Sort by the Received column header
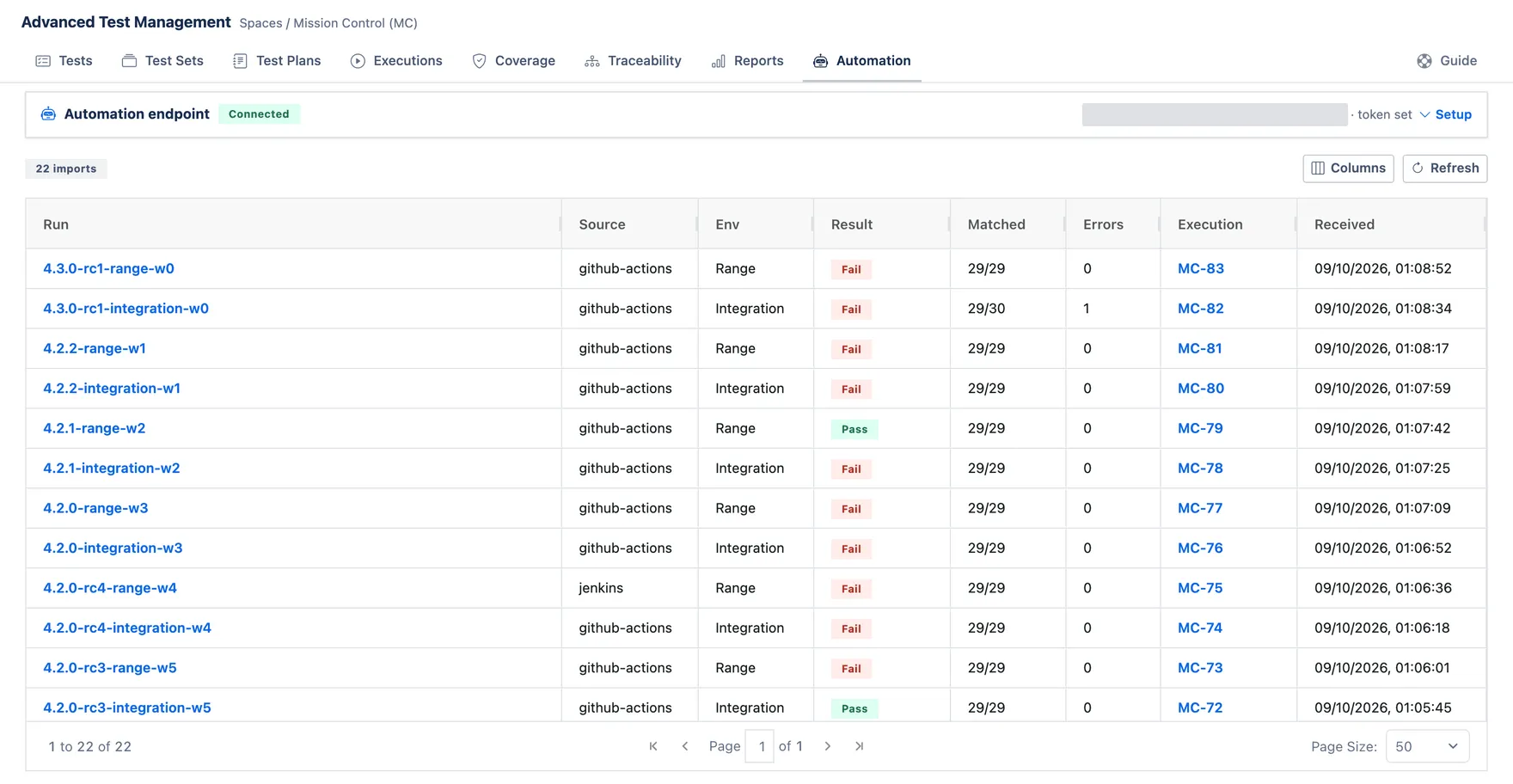Viewport: 1513px width, 784px height. click(1391, 224)
